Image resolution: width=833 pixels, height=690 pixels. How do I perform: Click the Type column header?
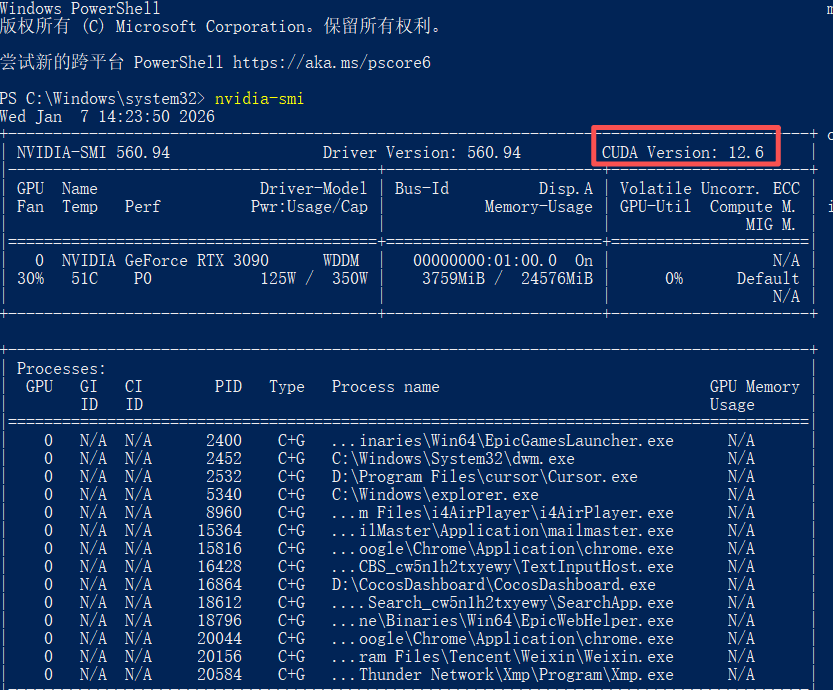(287, 387)
